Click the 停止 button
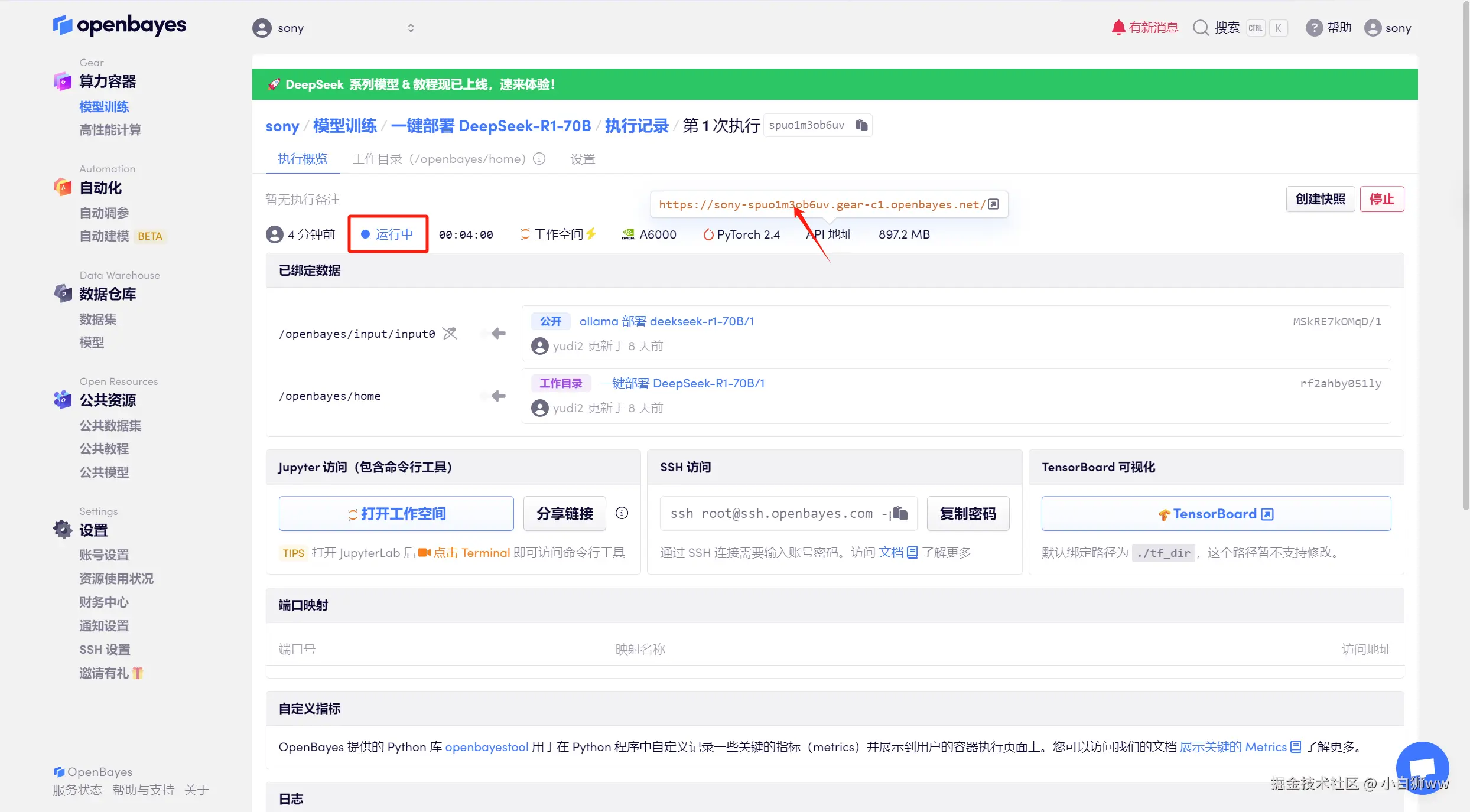1470x812 pixels. [1381, 199]
